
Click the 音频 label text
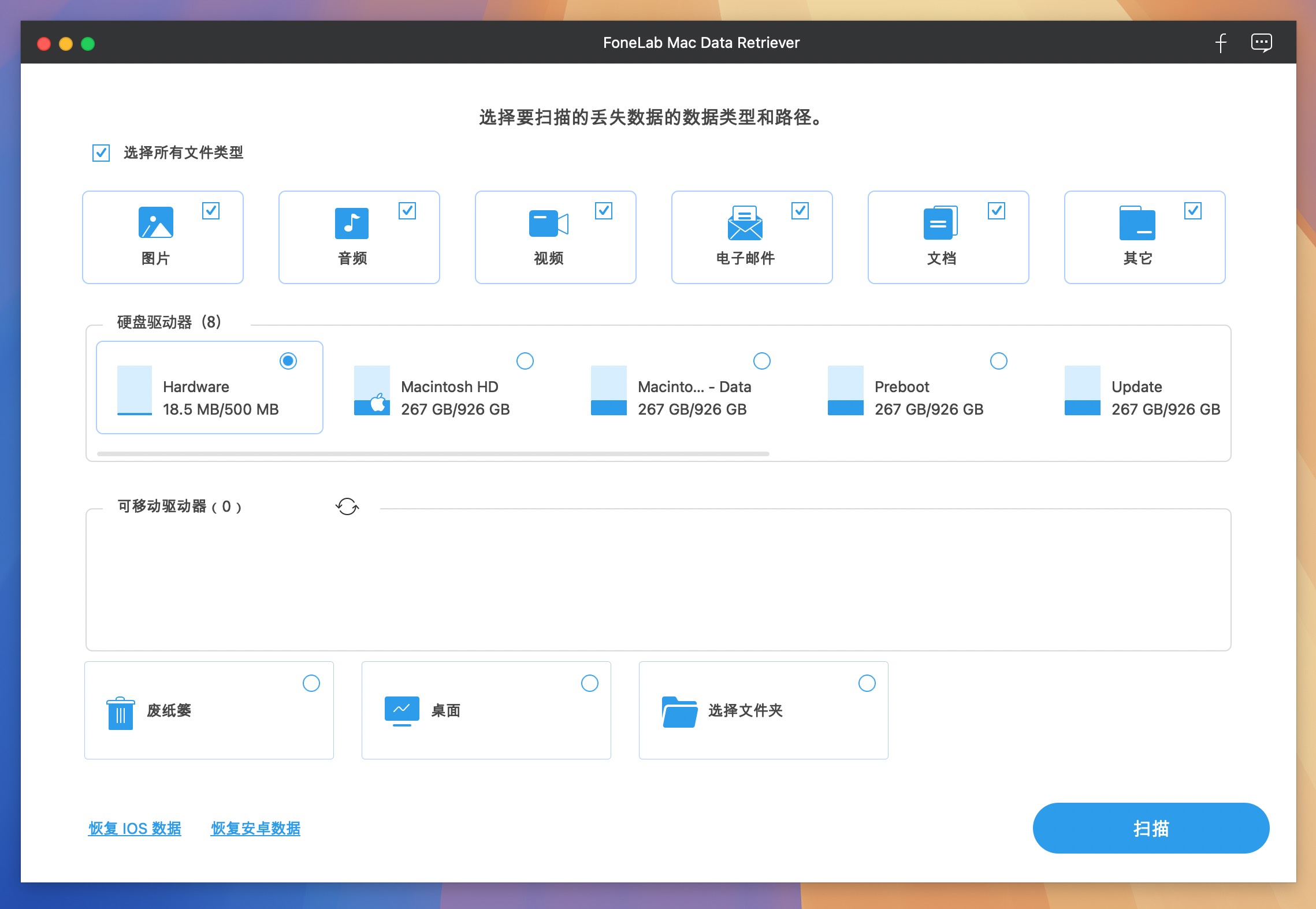[x=352, y=258]
